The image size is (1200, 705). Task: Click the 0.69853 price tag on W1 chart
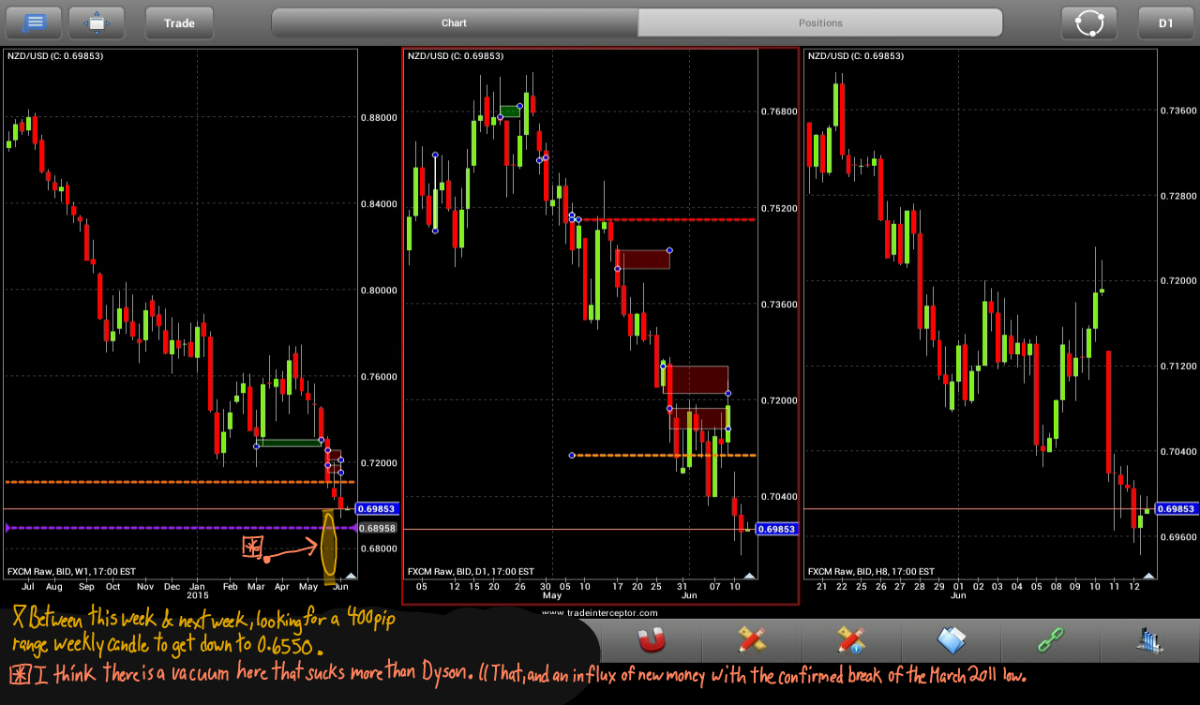377,508
